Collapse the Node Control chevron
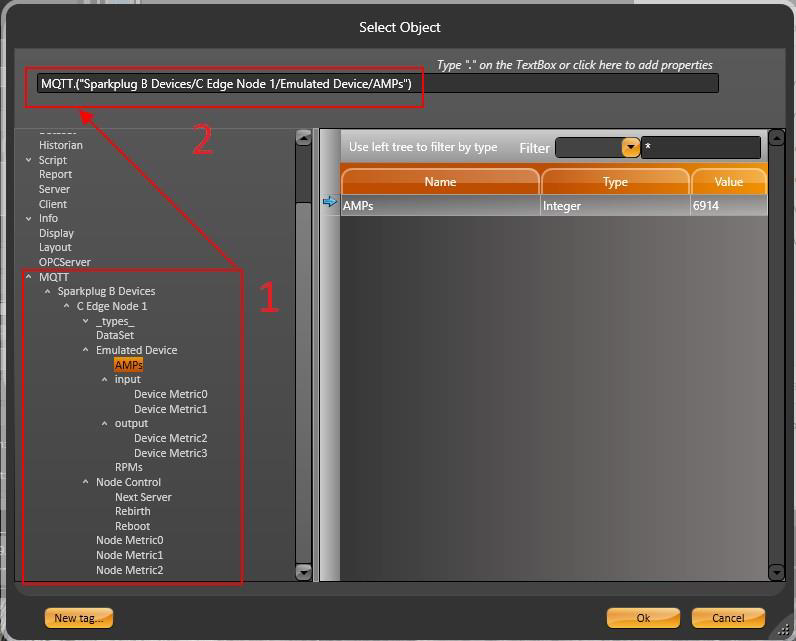This screenshot has width=796, height=641. click(85, 482)
